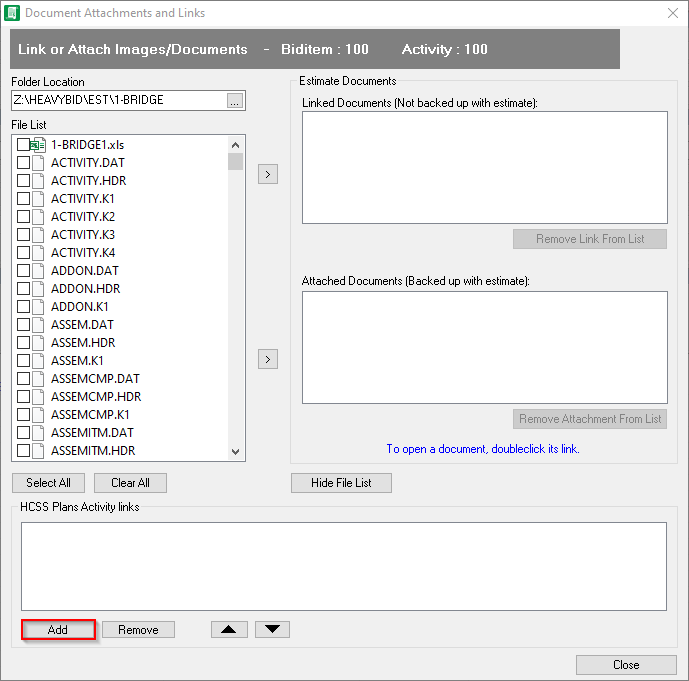Enable the ACTIVITY.K1 checkbox
Viewport: 689px width, 681px height.
[23, 199]
